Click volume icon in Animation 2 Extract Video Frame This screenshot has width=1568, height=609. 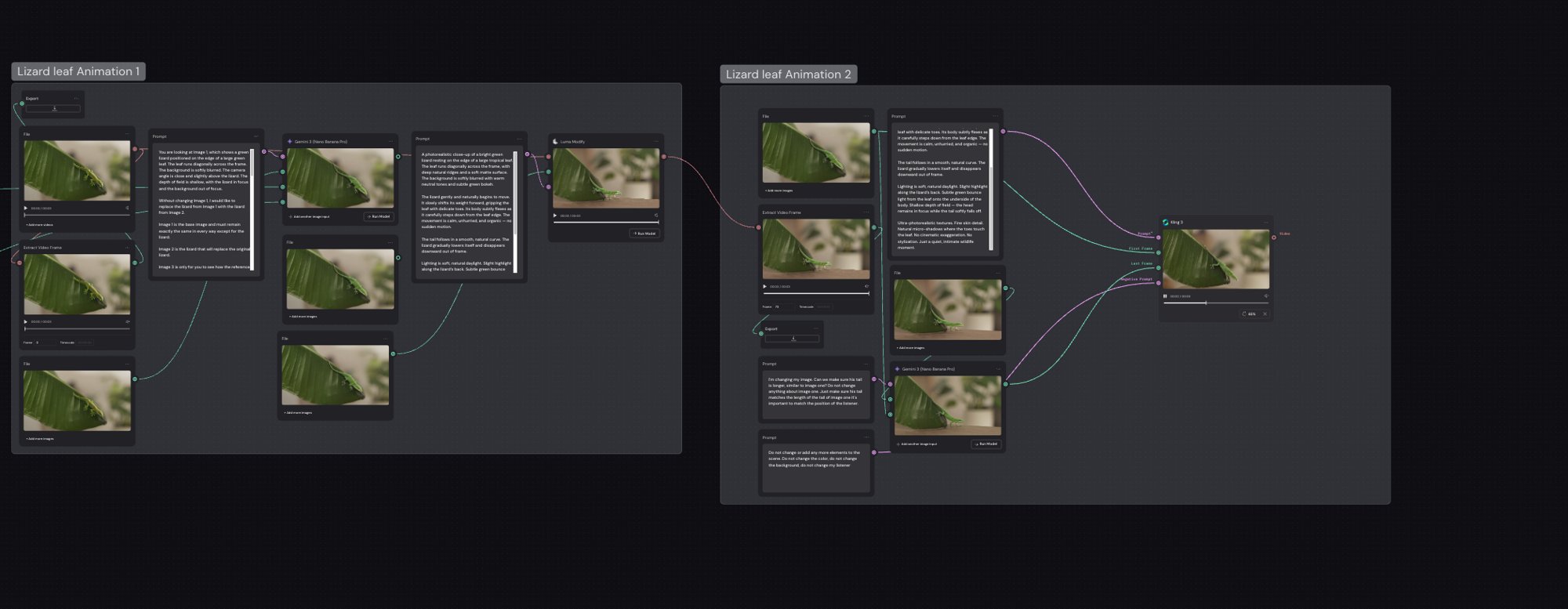[866, 286]
